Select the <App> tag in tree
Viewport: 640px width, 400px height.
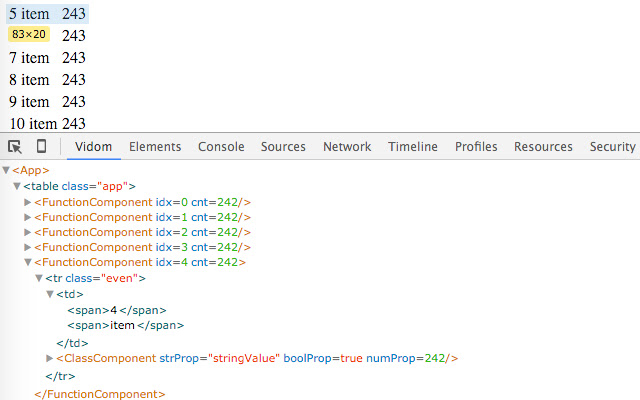tap(31, 170)
